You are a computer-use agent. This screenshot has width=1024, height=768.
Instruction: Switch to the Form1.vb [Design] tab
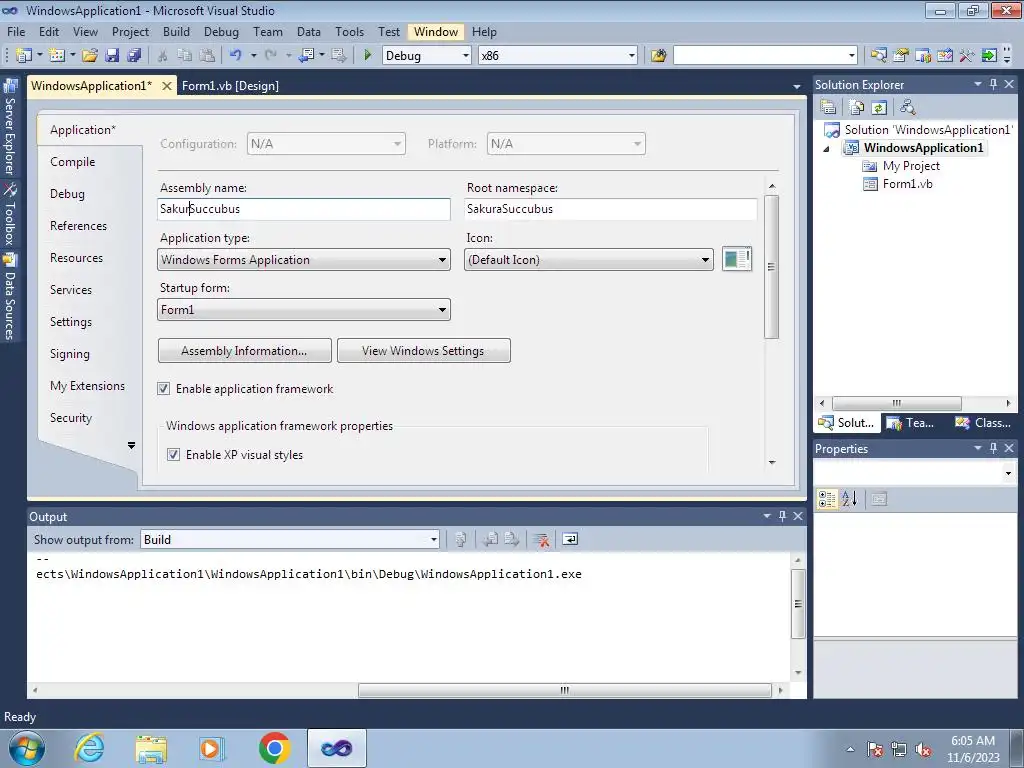(230, 86)
